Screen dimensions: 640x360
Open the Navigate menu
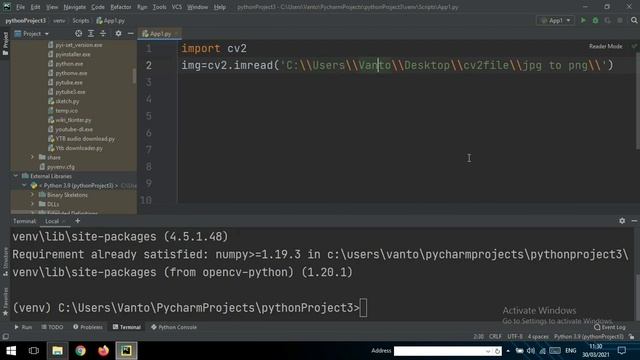coord(75,7)
